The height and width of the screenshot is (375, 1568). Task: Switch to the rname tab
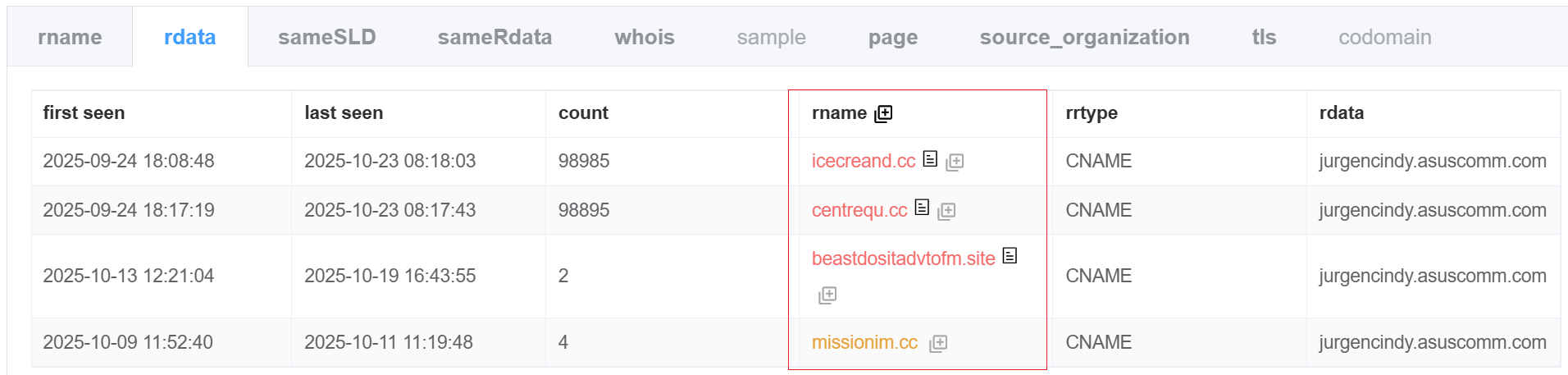click(70, 37)
